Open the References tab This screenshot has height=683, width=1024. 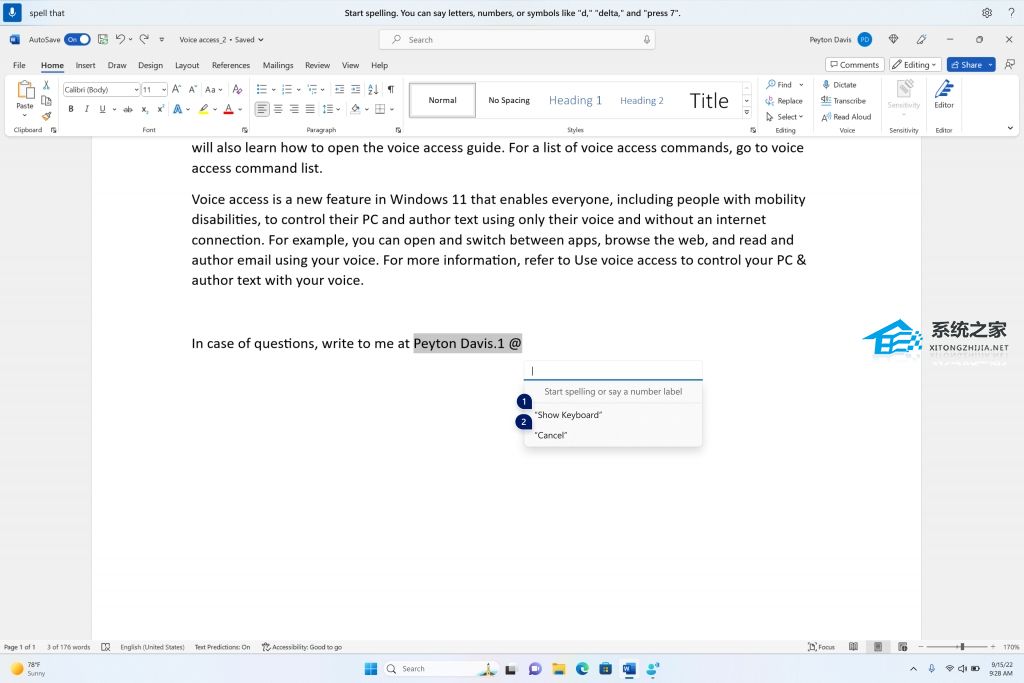coord(232,65)
